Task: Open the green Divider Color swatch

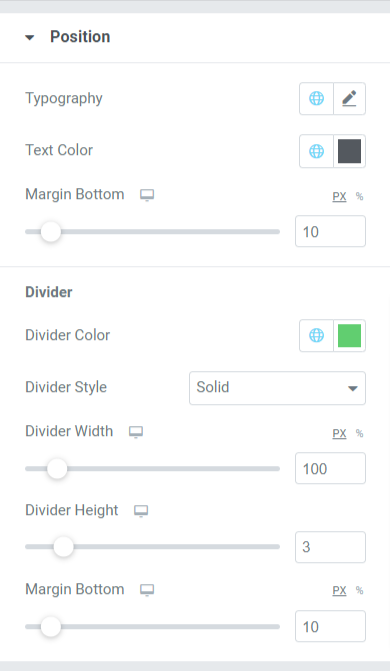Action: [x=349, y=336]
